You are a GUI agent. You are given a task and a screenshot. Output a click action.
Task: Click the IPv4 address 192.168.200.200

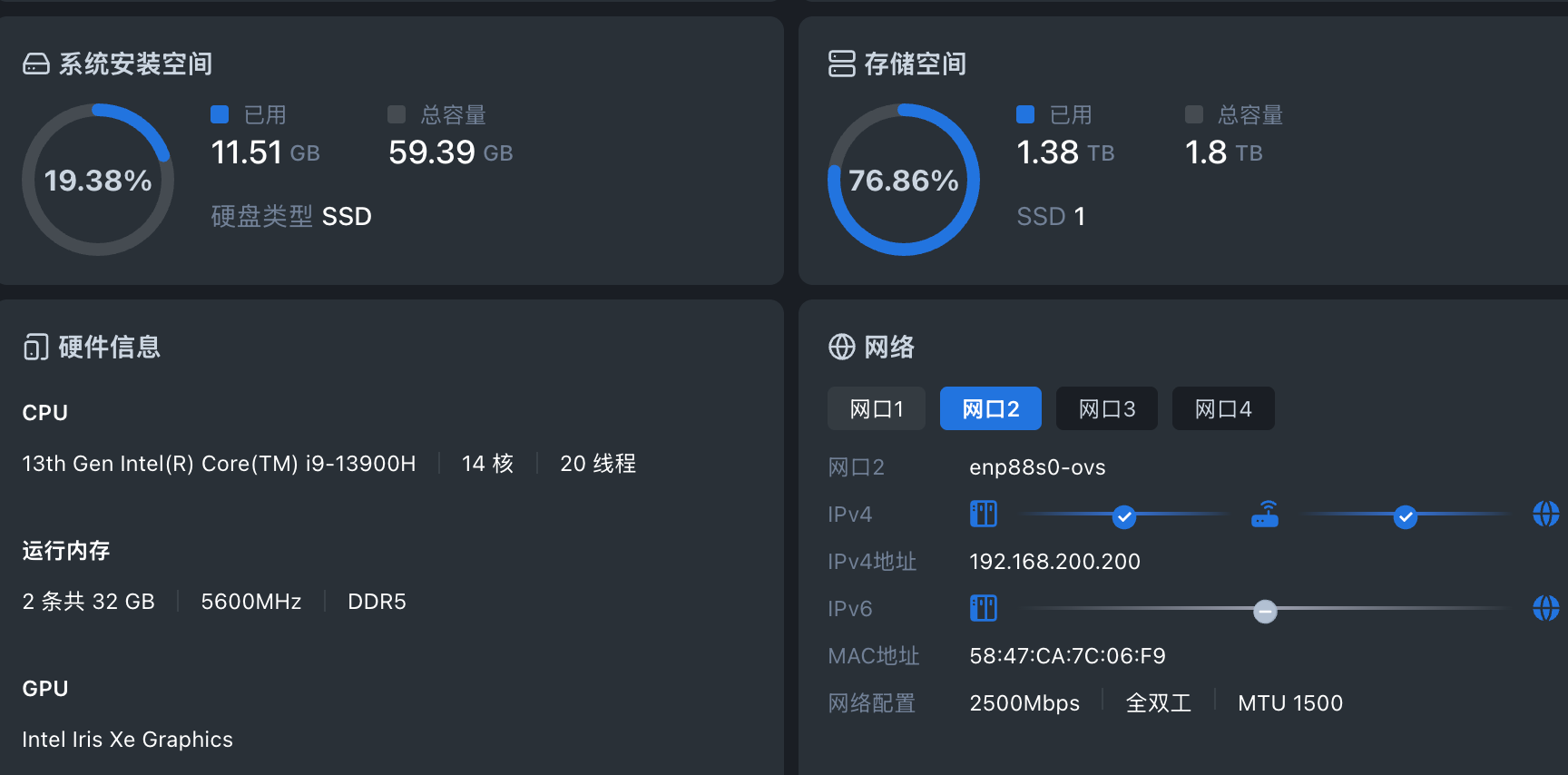pyautogui.click(x=1054, y=562)
